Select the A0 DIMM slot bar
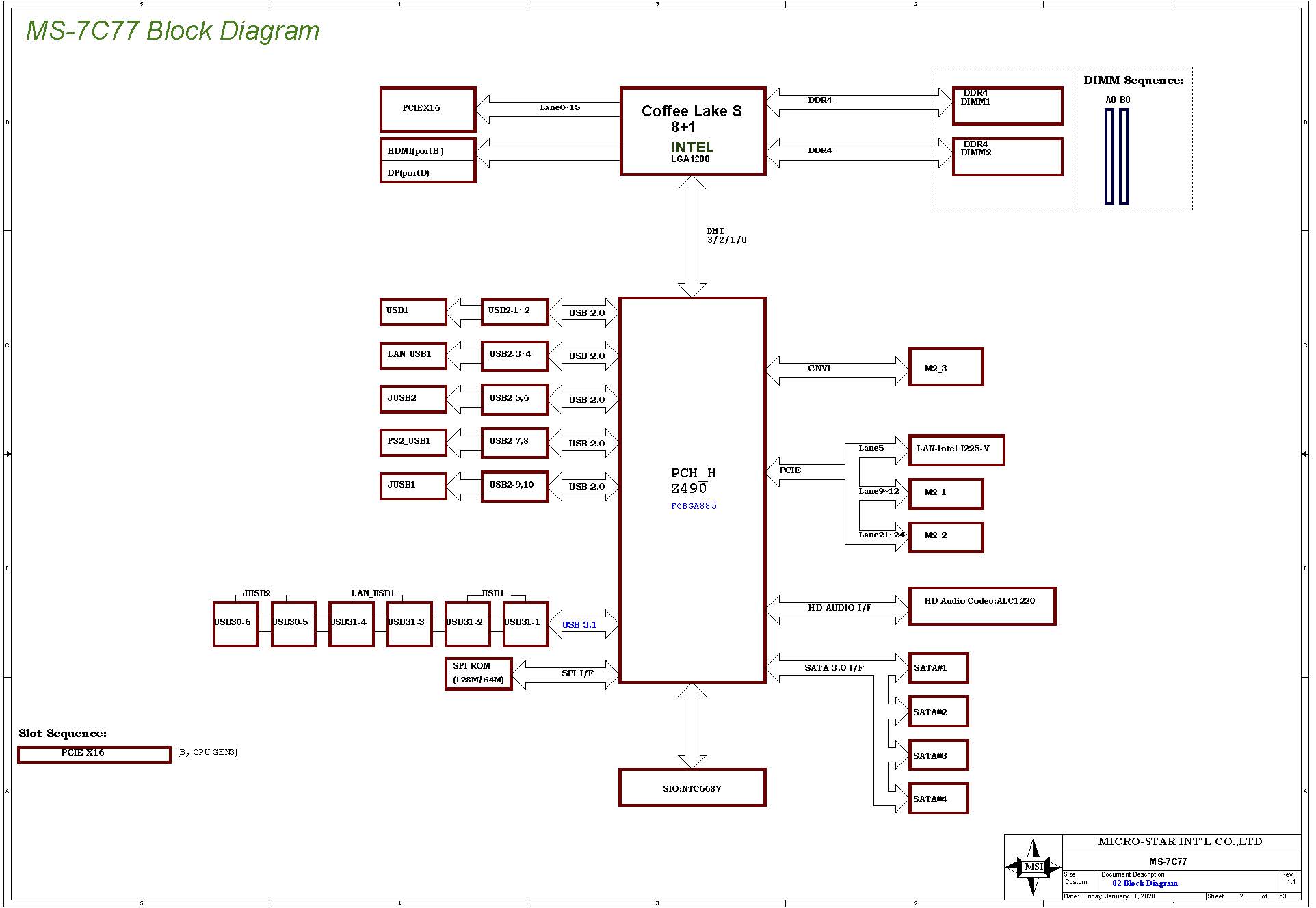Viewport: 1316px width, 908px height. [x=1109, y=157]
